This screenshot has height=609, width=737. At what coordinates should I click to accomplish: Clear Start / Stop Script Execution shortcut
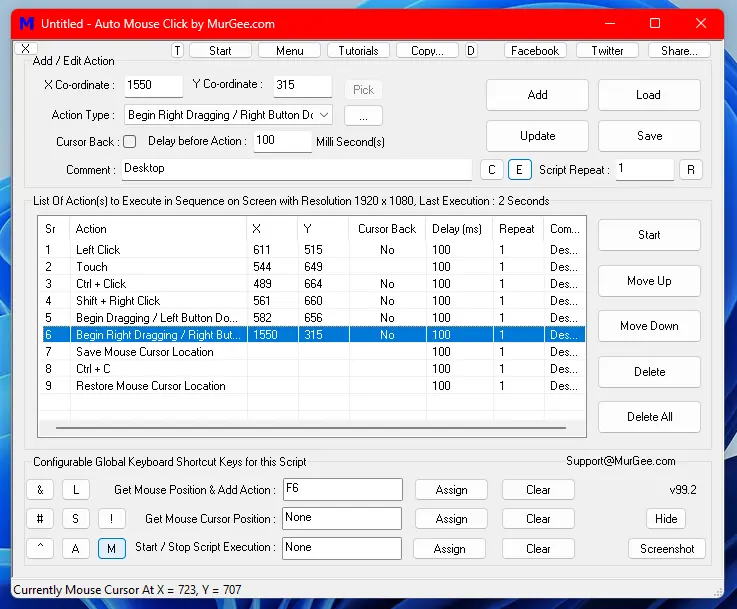(538, 548)
